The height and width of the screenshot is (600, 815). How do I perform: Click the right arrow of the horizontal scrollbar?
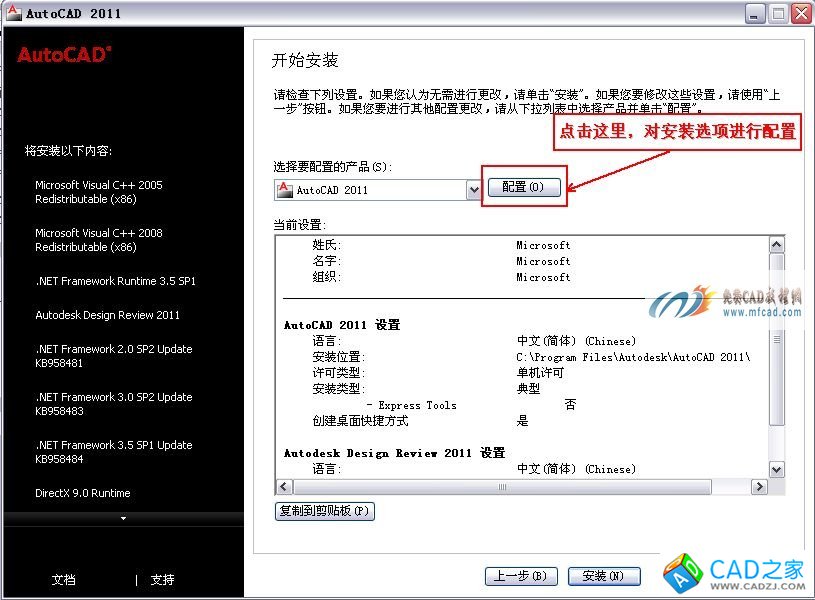pyautogui.click(x=759, y=487)
